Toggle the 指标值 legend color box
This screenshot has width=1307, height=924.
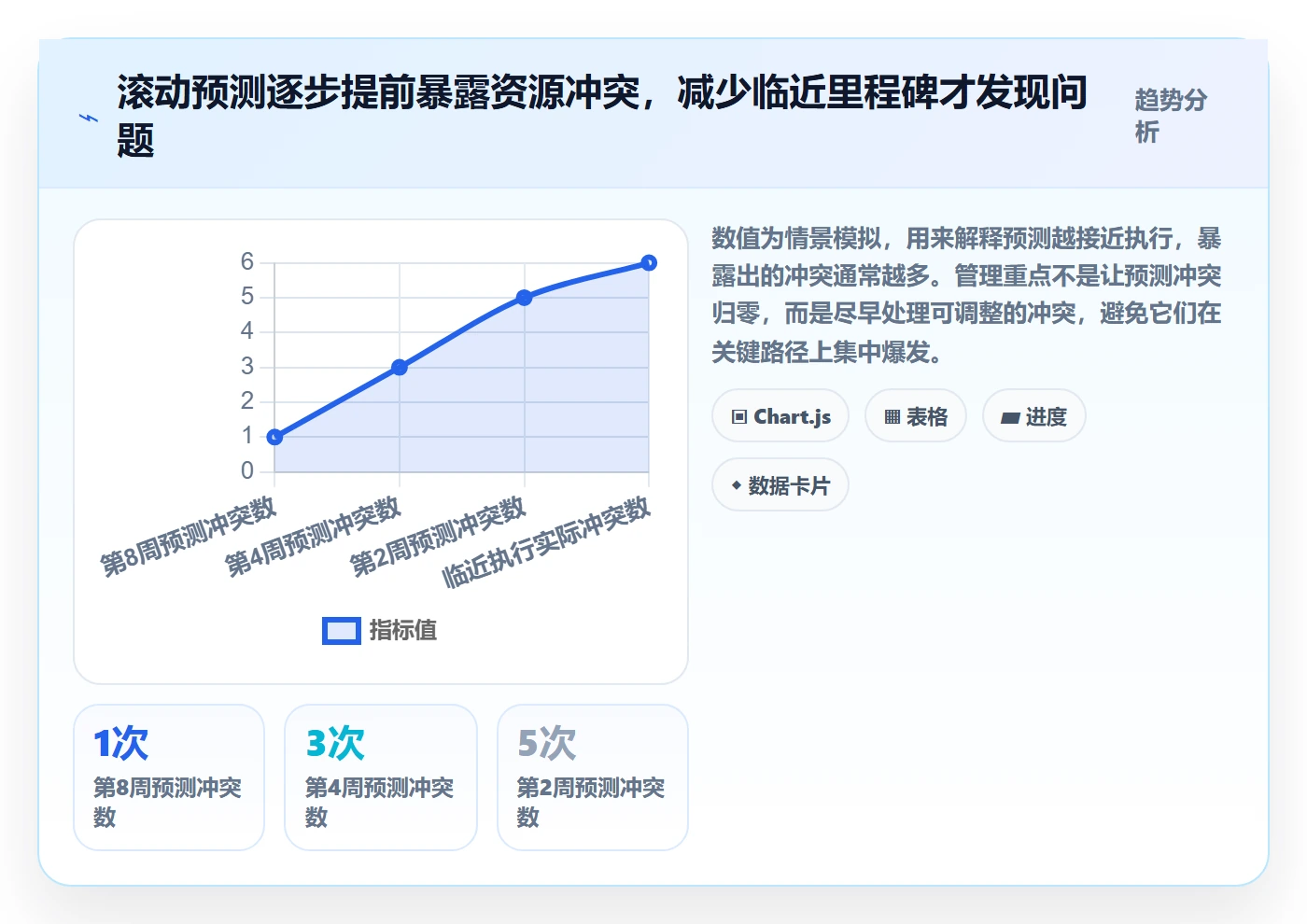pos(341,631)
